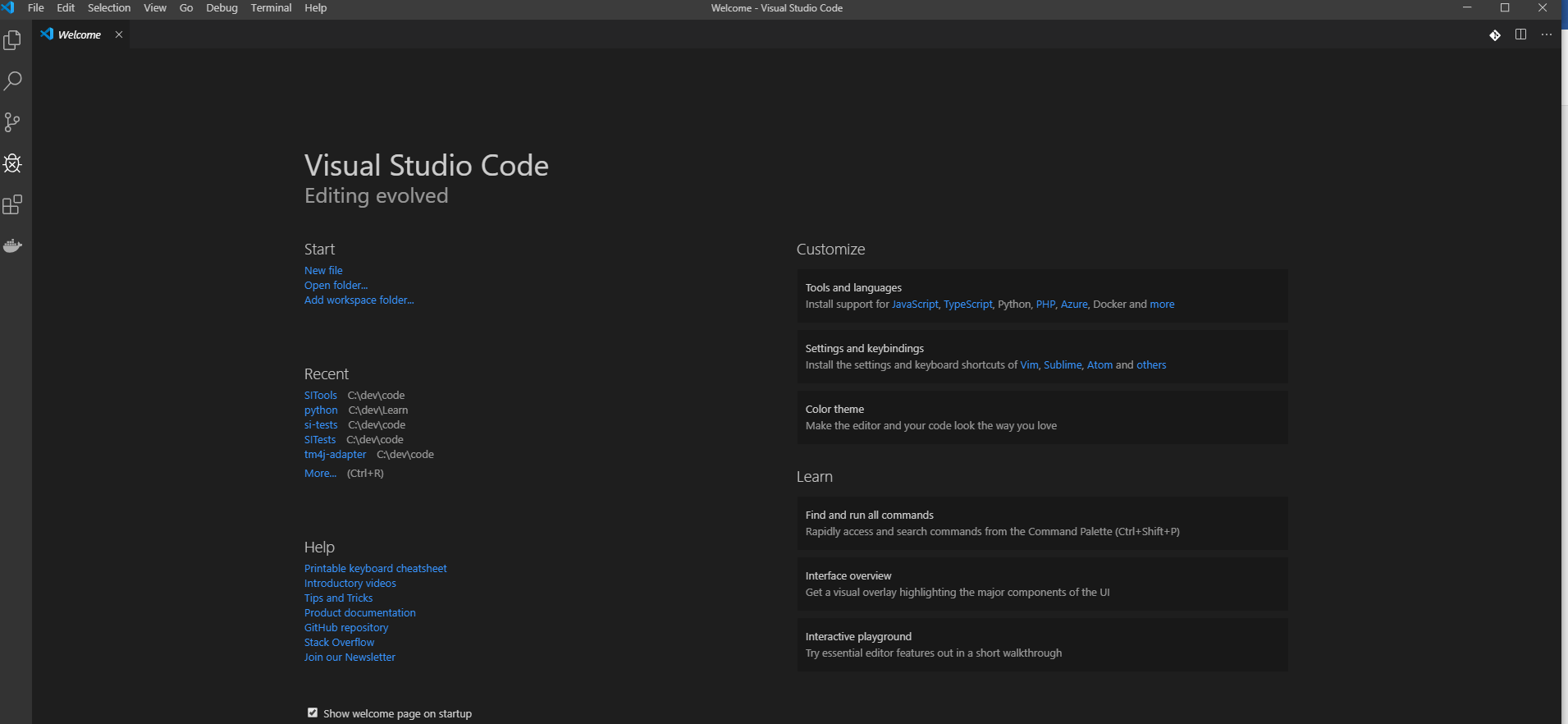Select the Welcome tab
Viewport: 1568px width, 724px height.
[x=79, y=34]
